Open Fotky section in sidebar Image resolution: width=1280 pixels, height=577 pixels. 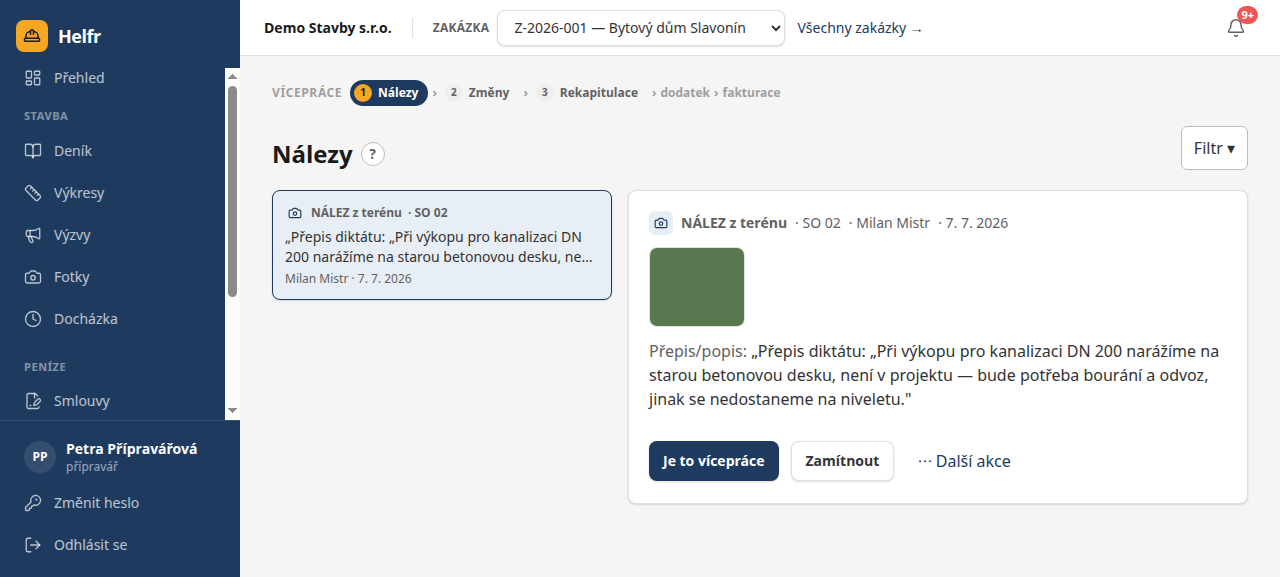tap(112, 277)
